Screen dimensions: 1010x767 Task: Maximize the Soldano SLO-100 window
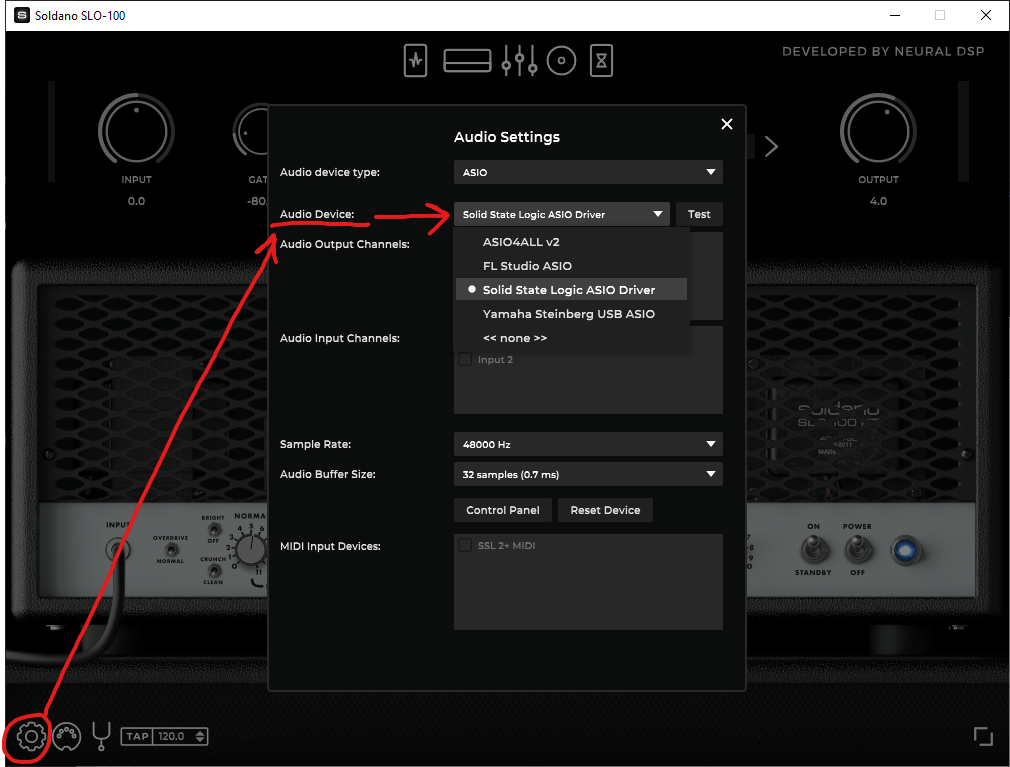940,15
